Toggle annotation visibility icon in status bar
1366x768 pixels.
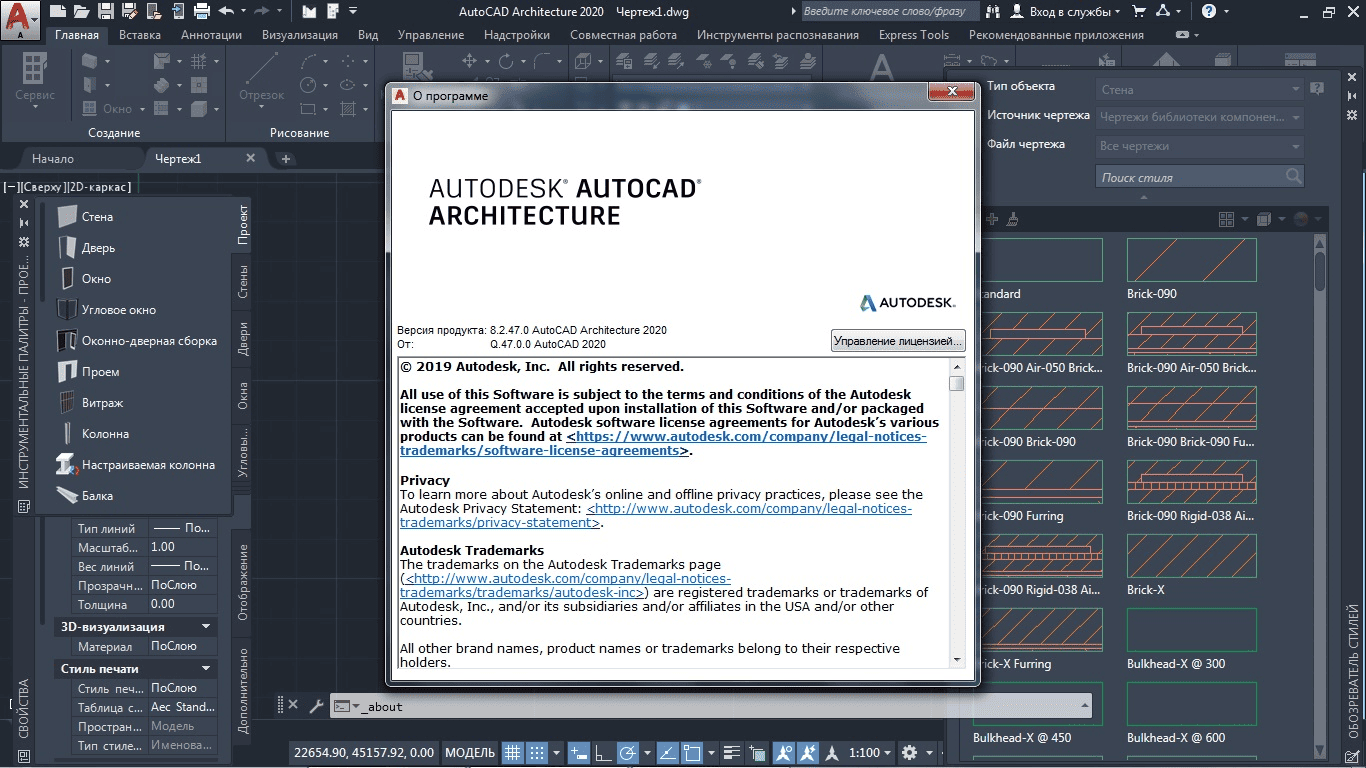(784, 752)
